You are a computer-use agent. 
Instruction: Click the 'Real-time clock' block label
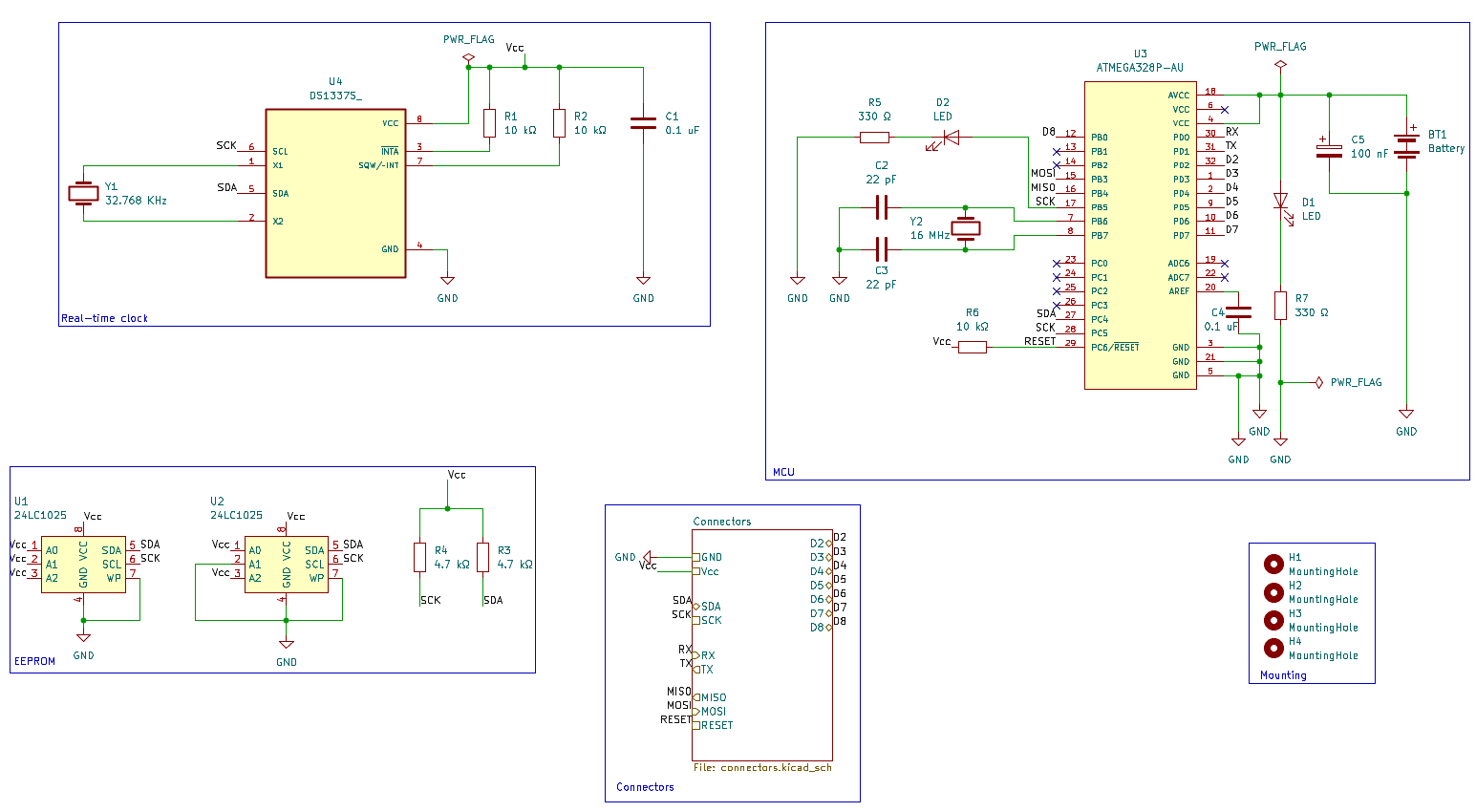[x=104, y=318]
